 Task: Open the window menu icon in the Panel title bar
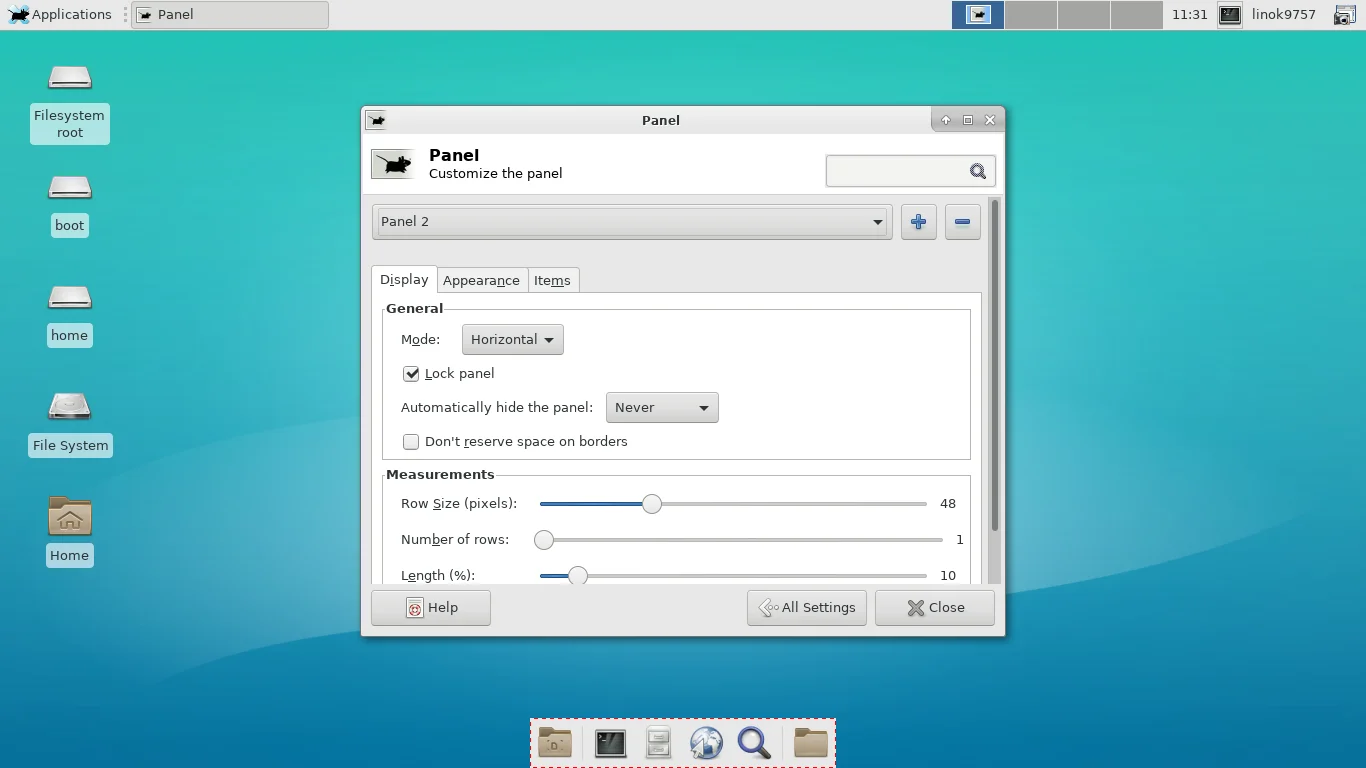tap(376, 120)
